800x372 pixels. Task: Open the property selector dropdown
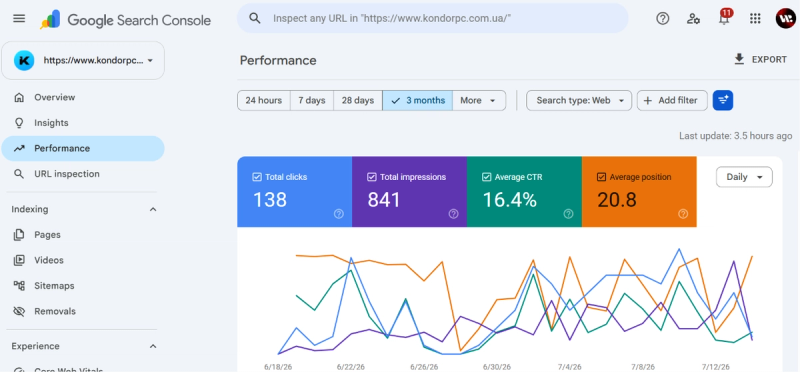coord(83,60)
